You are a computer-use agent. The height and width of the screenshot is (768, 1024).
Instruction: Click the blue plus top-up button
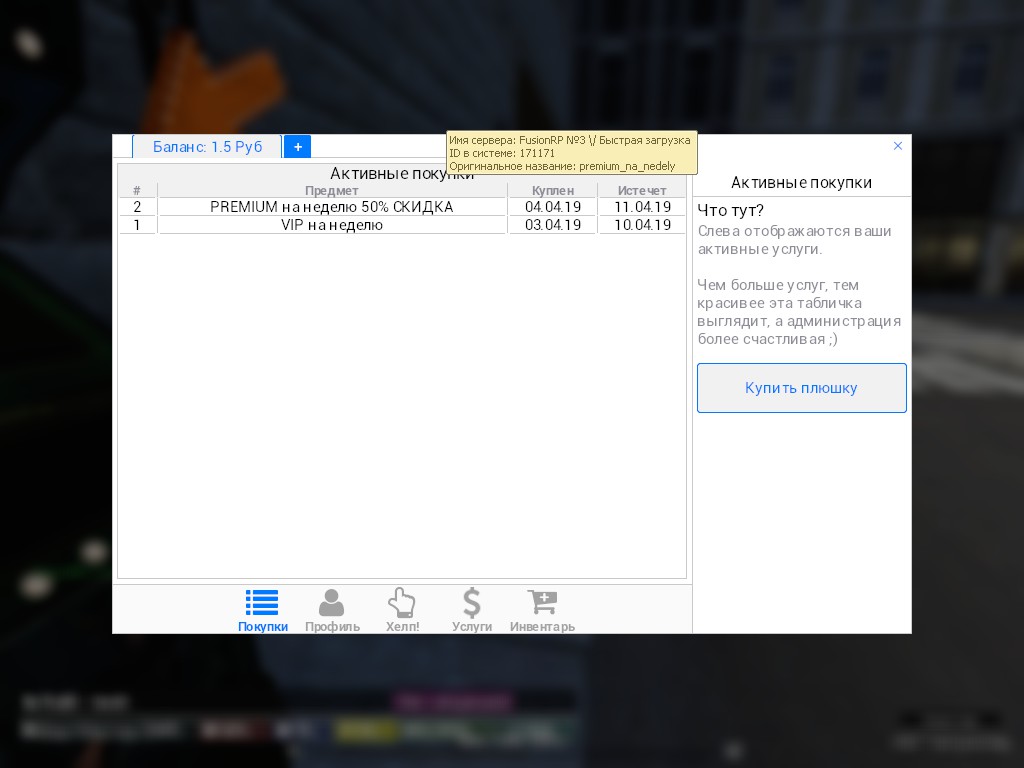click(x=298, y=147)
